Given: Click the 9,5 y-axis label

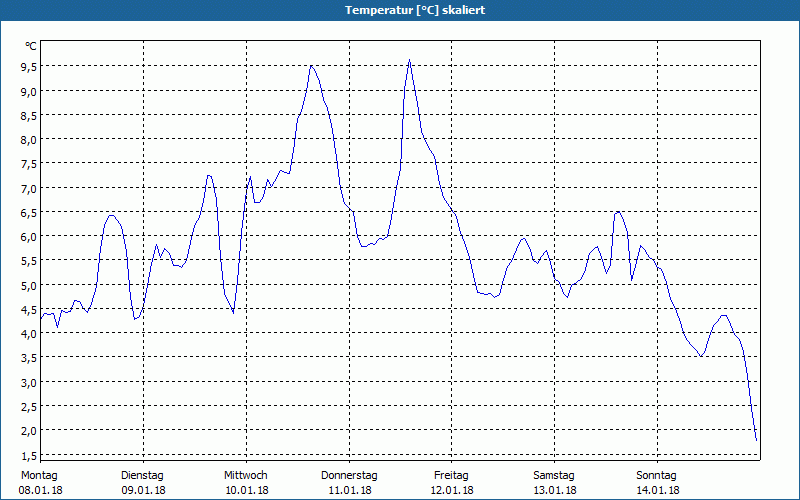Looking at the screenshot, I should click(28, 67).
